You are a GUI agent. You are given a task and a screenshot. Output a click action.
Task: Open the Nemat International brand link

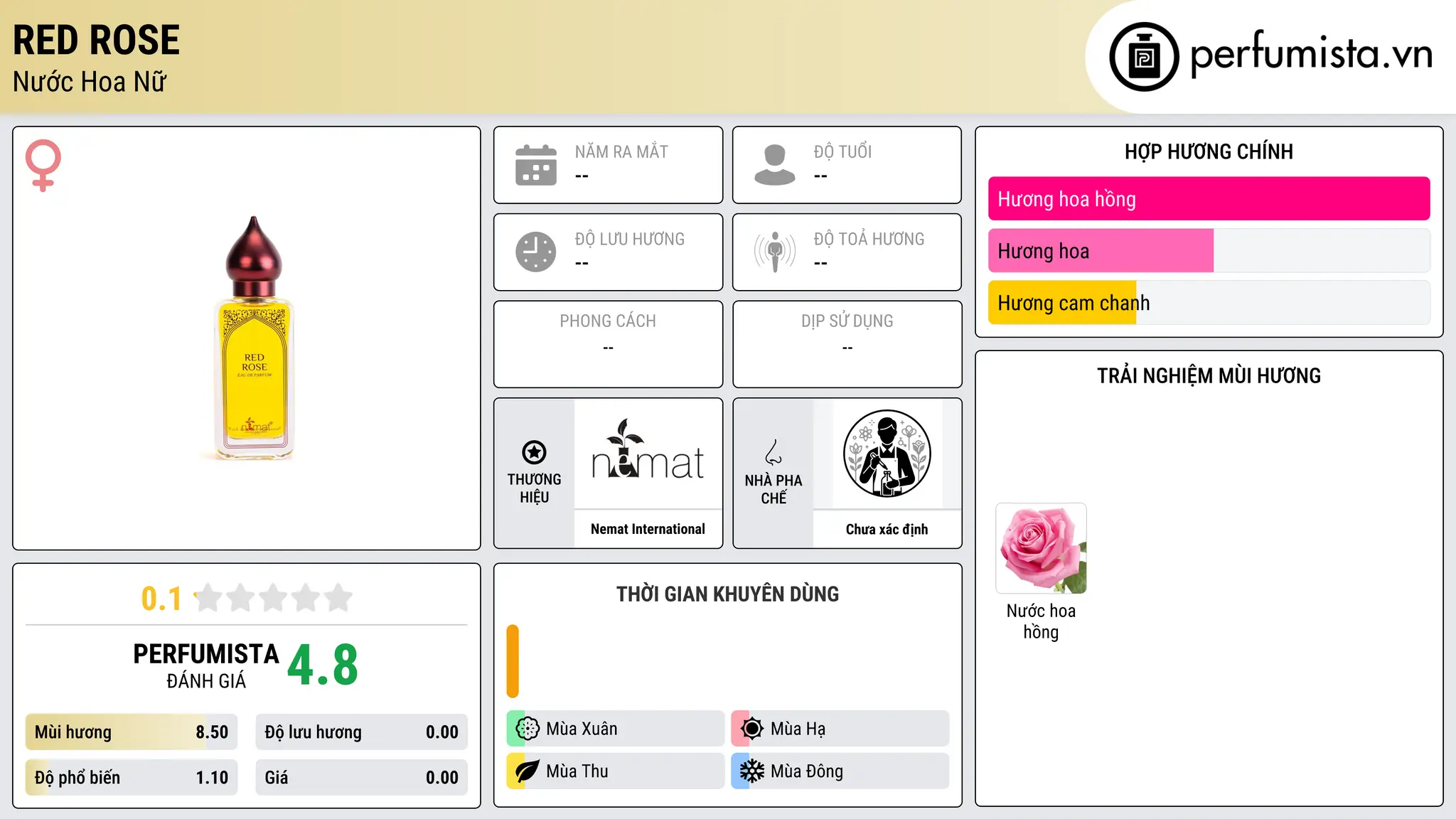click(x=648, y=529)
